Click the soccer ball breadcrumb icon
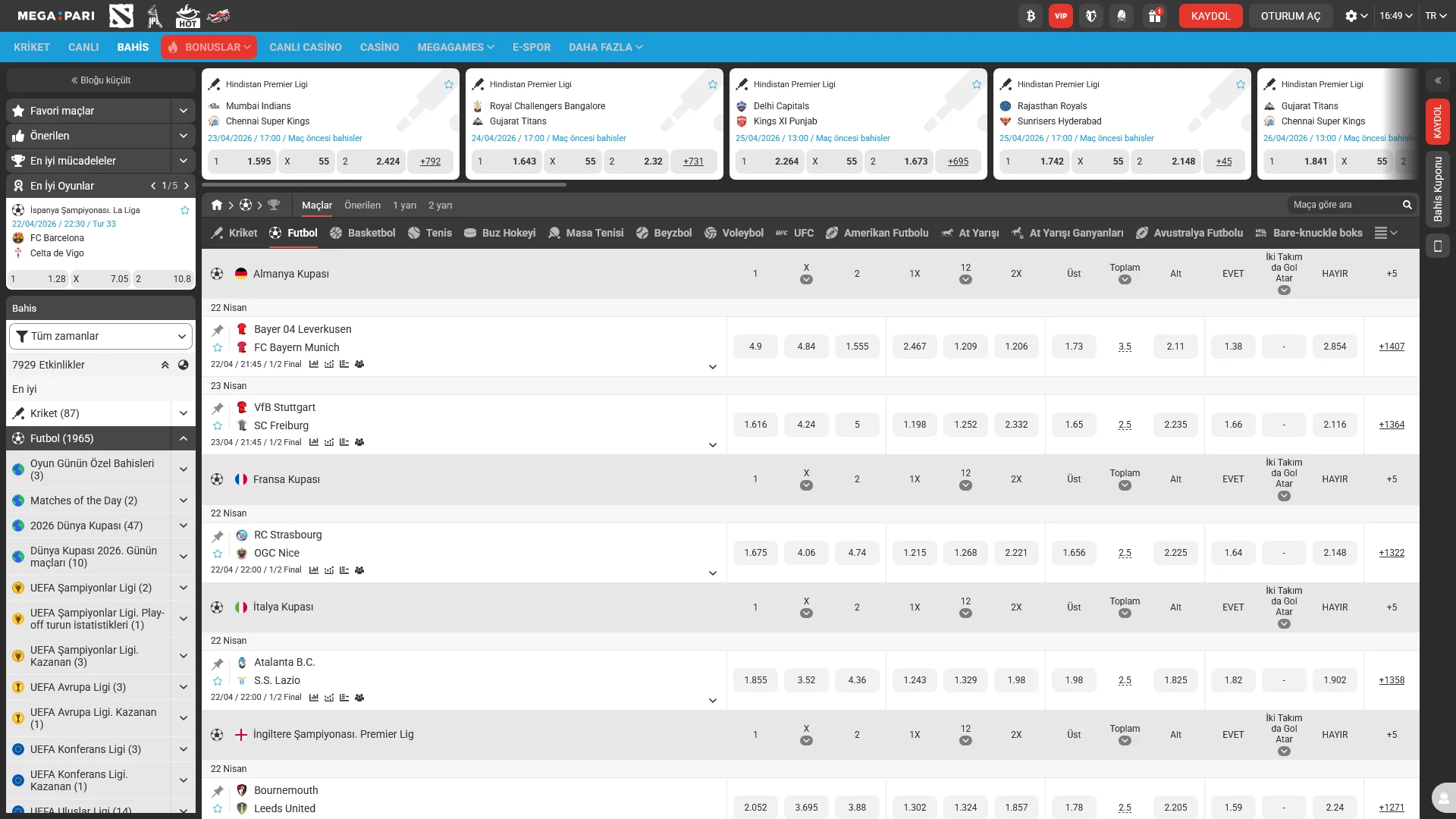Viewport: 1456px width, 819px height. pos(246,205)
